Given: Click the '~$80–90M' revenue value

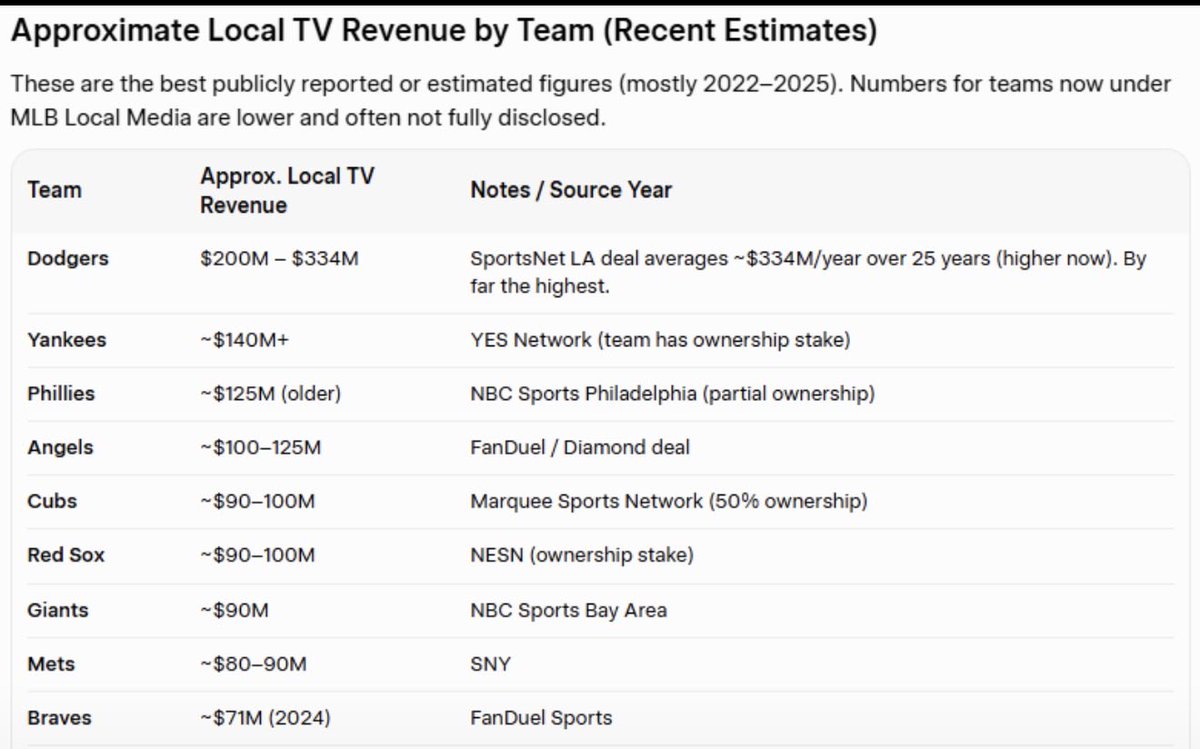Looking at the screenshot, I should [253, 664].
